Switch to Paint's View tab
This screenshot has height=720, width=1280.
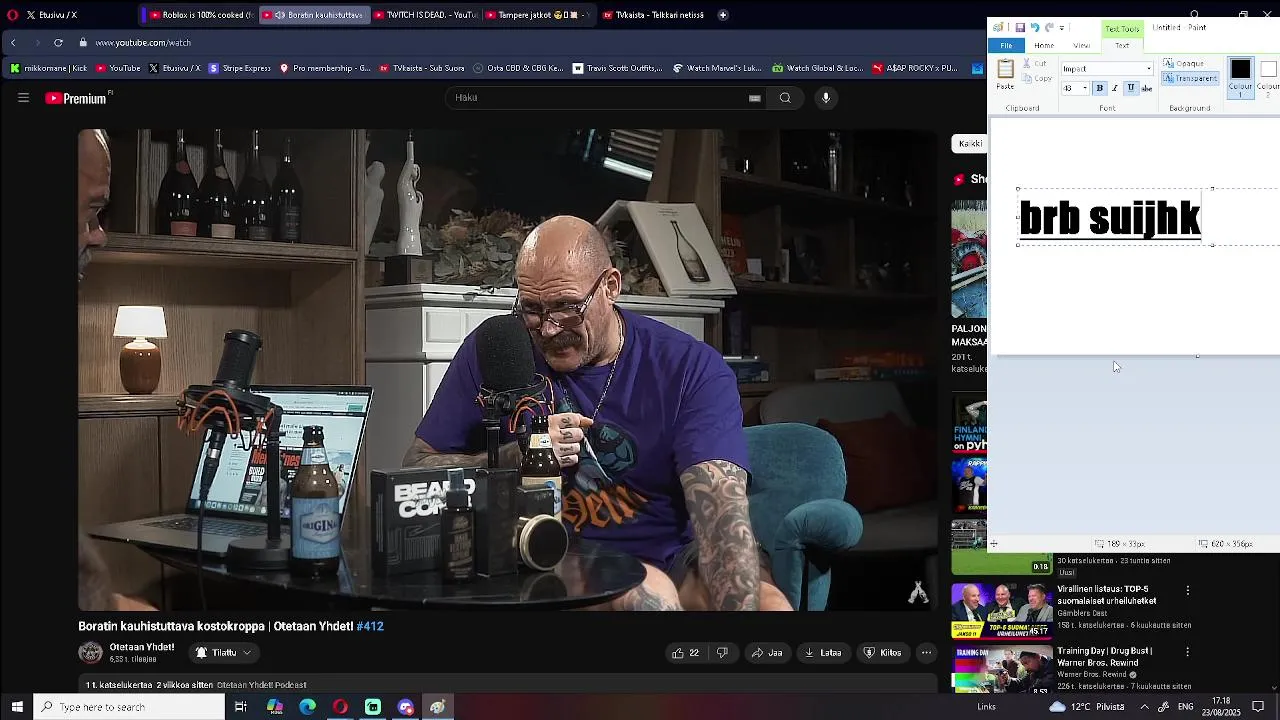(1082, 45)
